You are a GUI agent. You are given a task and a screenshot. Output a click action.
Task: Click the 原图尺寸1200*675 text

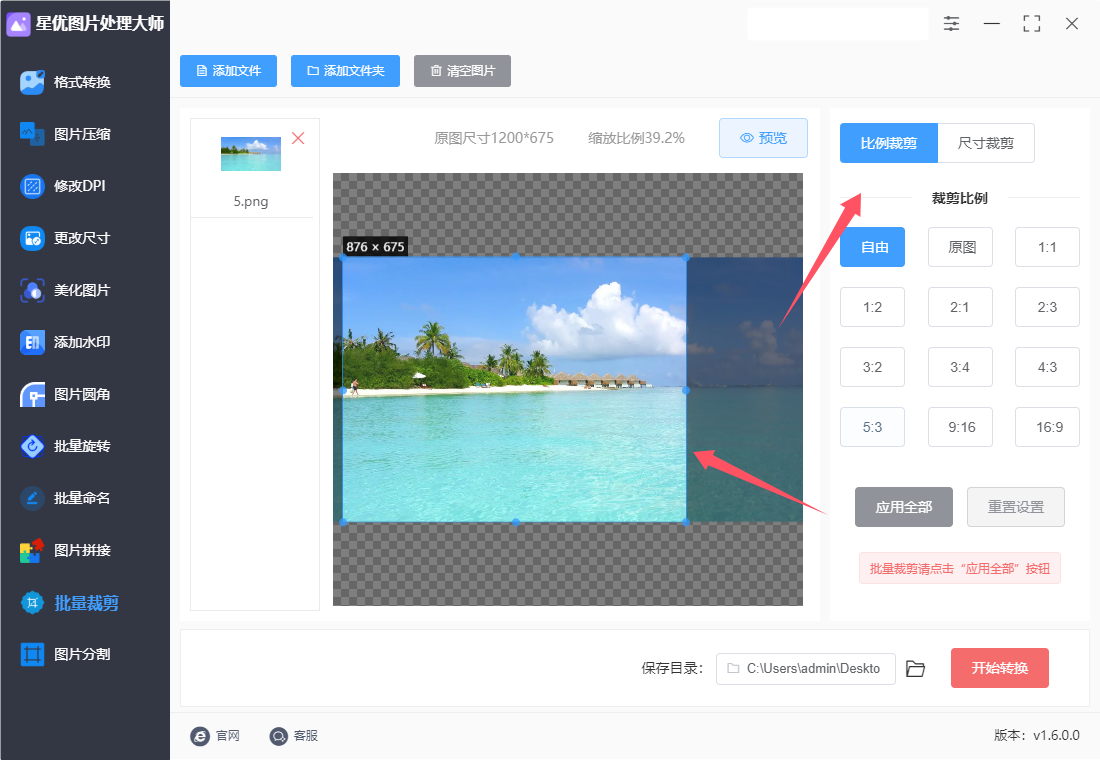point(494,138)
